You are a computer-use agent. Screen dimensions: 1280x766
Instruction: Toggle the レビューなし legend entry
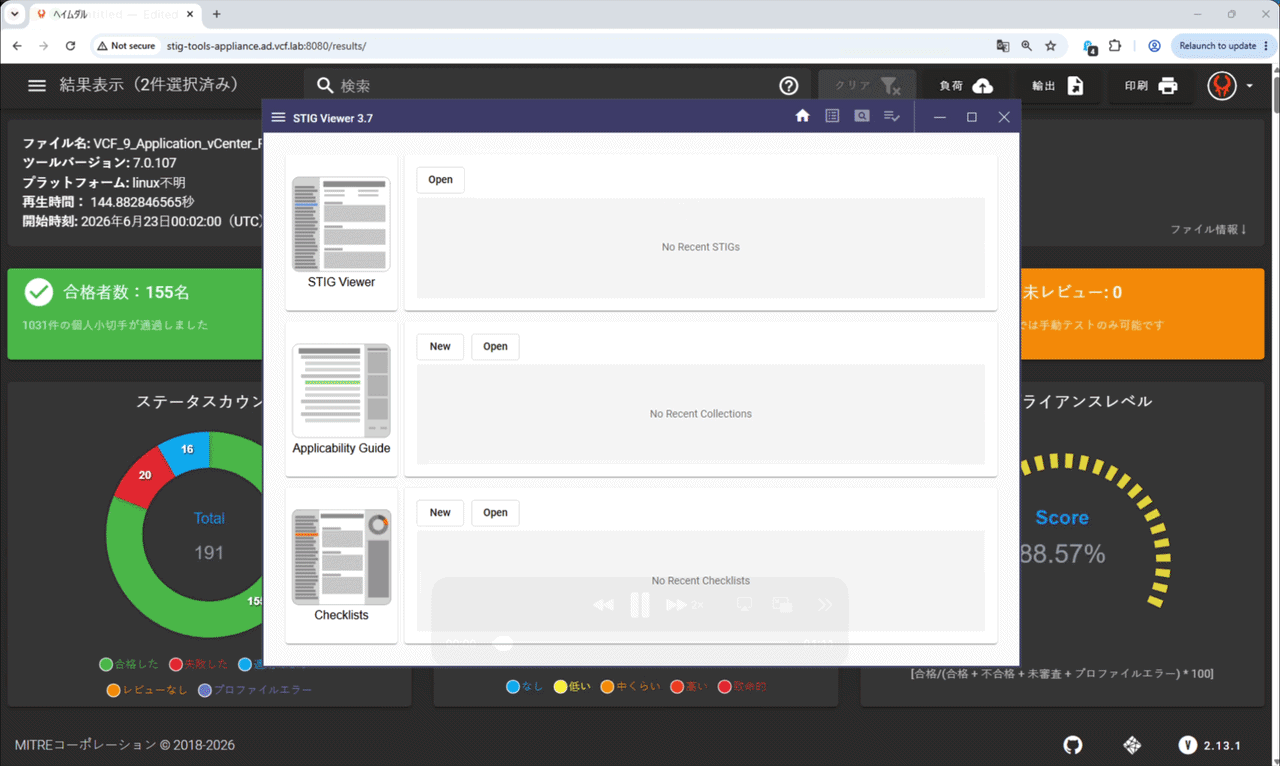[x=147, y=690]
